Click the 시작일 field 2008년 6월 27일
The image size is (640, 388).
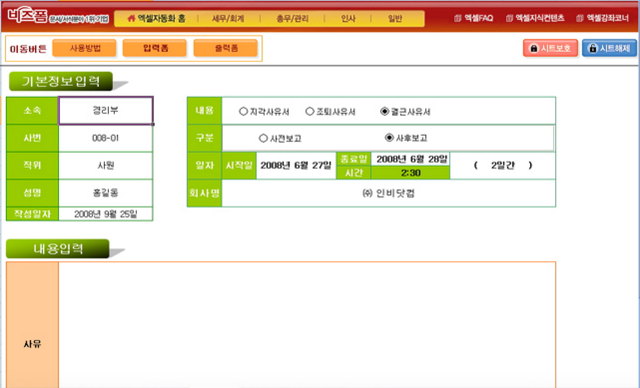click(x=296, y=165)
